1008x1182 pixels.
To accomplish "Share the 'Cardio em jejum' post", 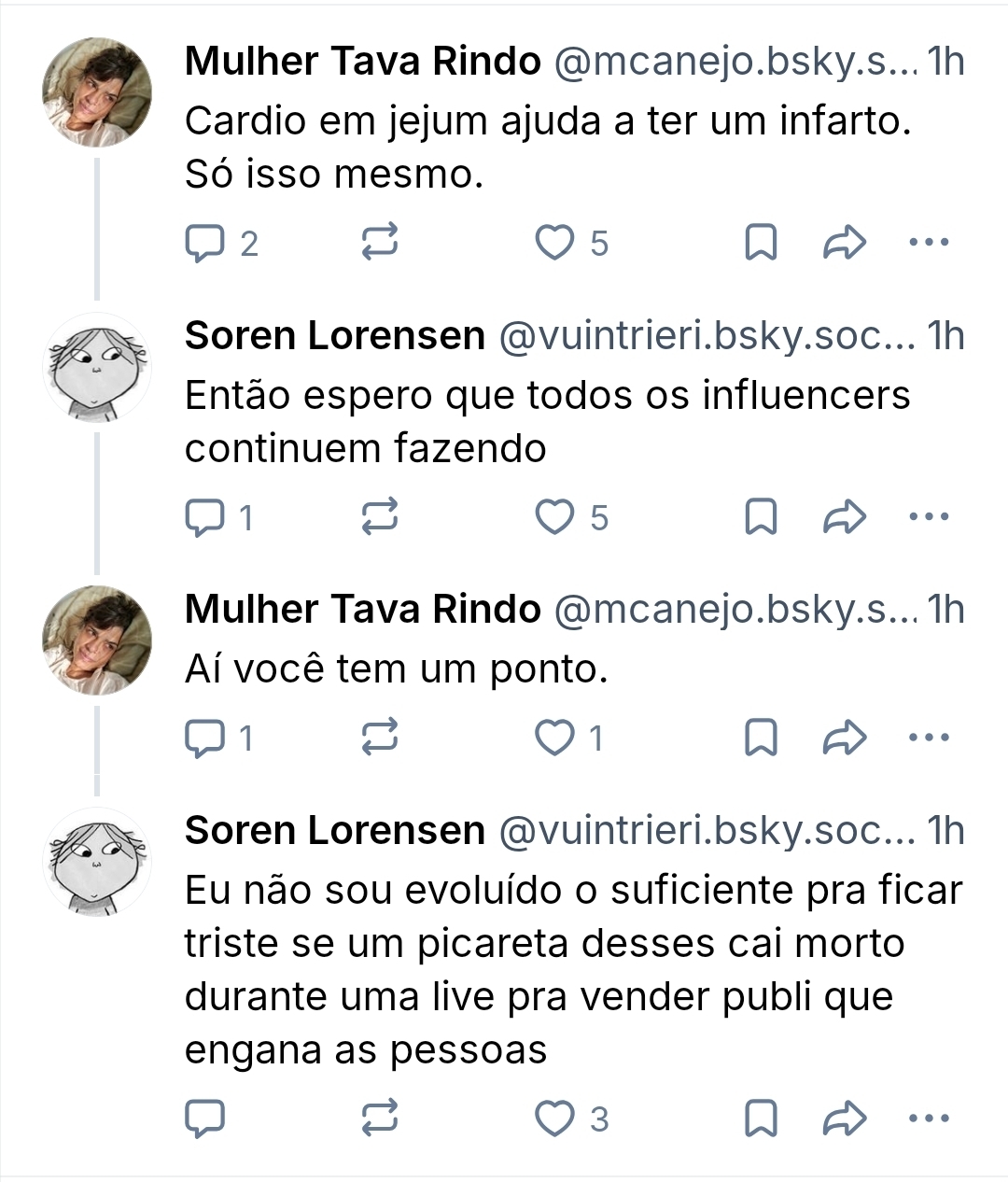I will pyautogui.click(x=845, y=244).
